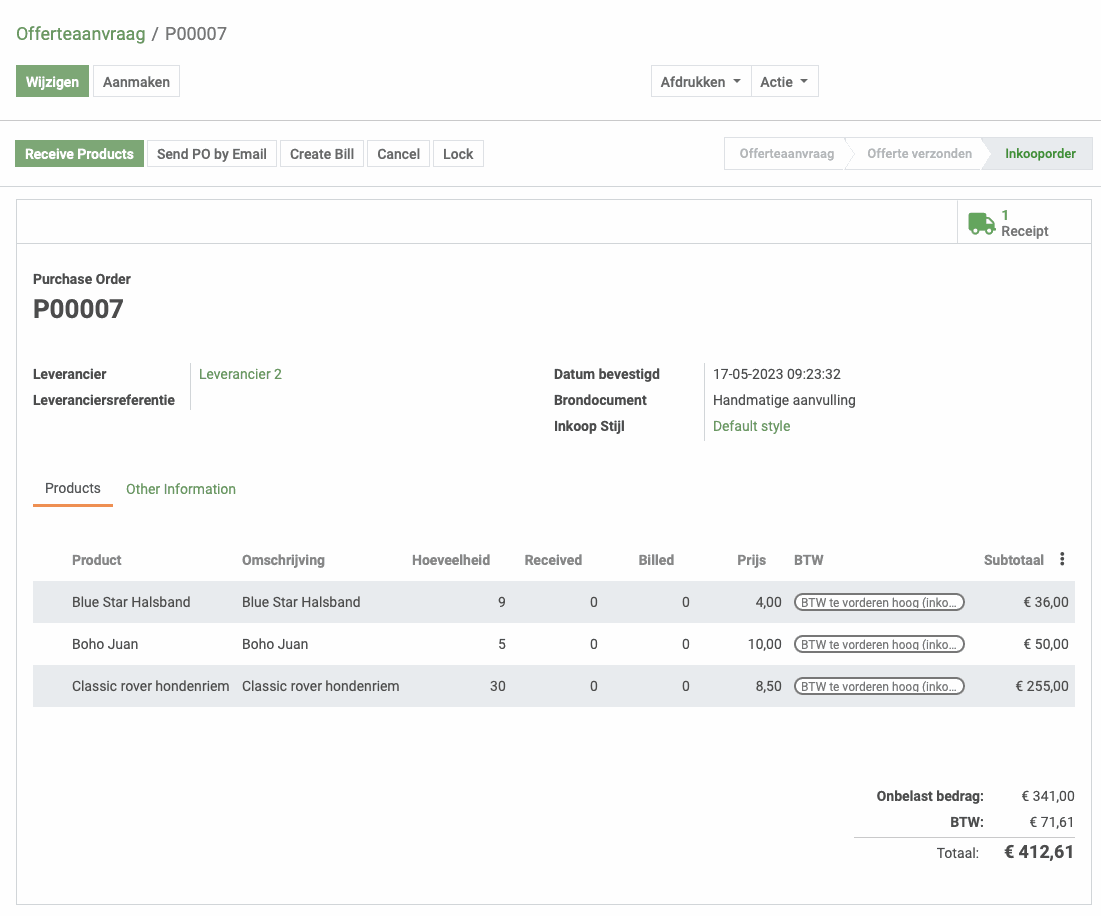Click Onbelast bedrag value € 341,00
Viewport: 1101px width, 916px height.
click(x=1048, y=796)
